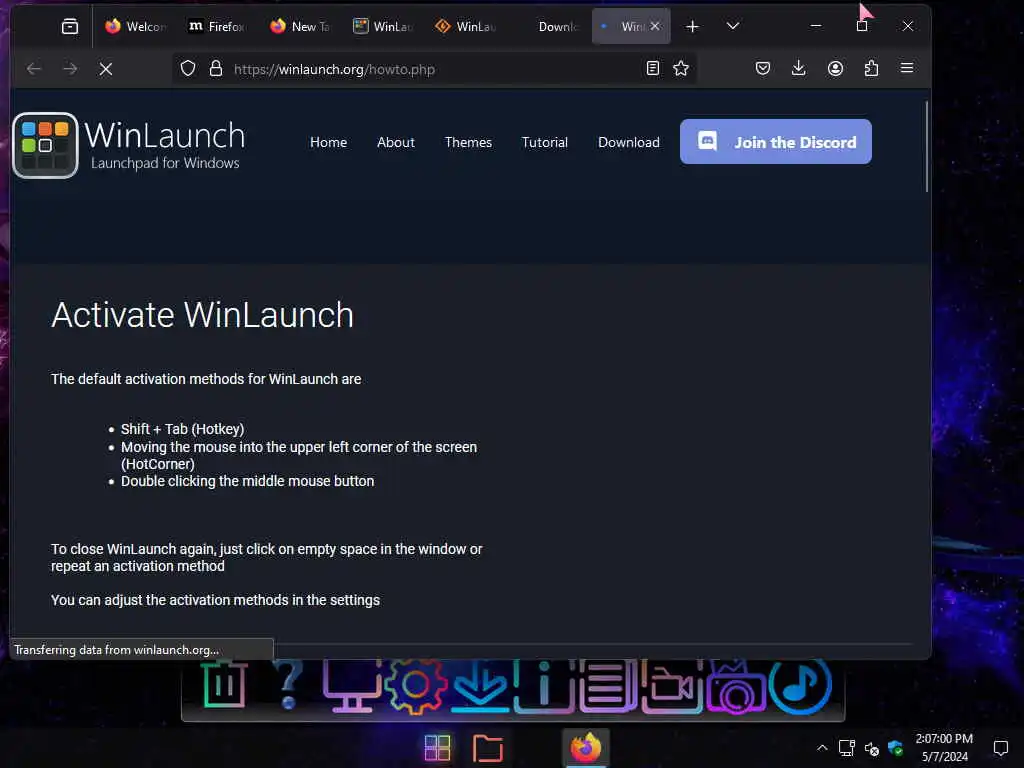Open the Download page link

[629, 142]
